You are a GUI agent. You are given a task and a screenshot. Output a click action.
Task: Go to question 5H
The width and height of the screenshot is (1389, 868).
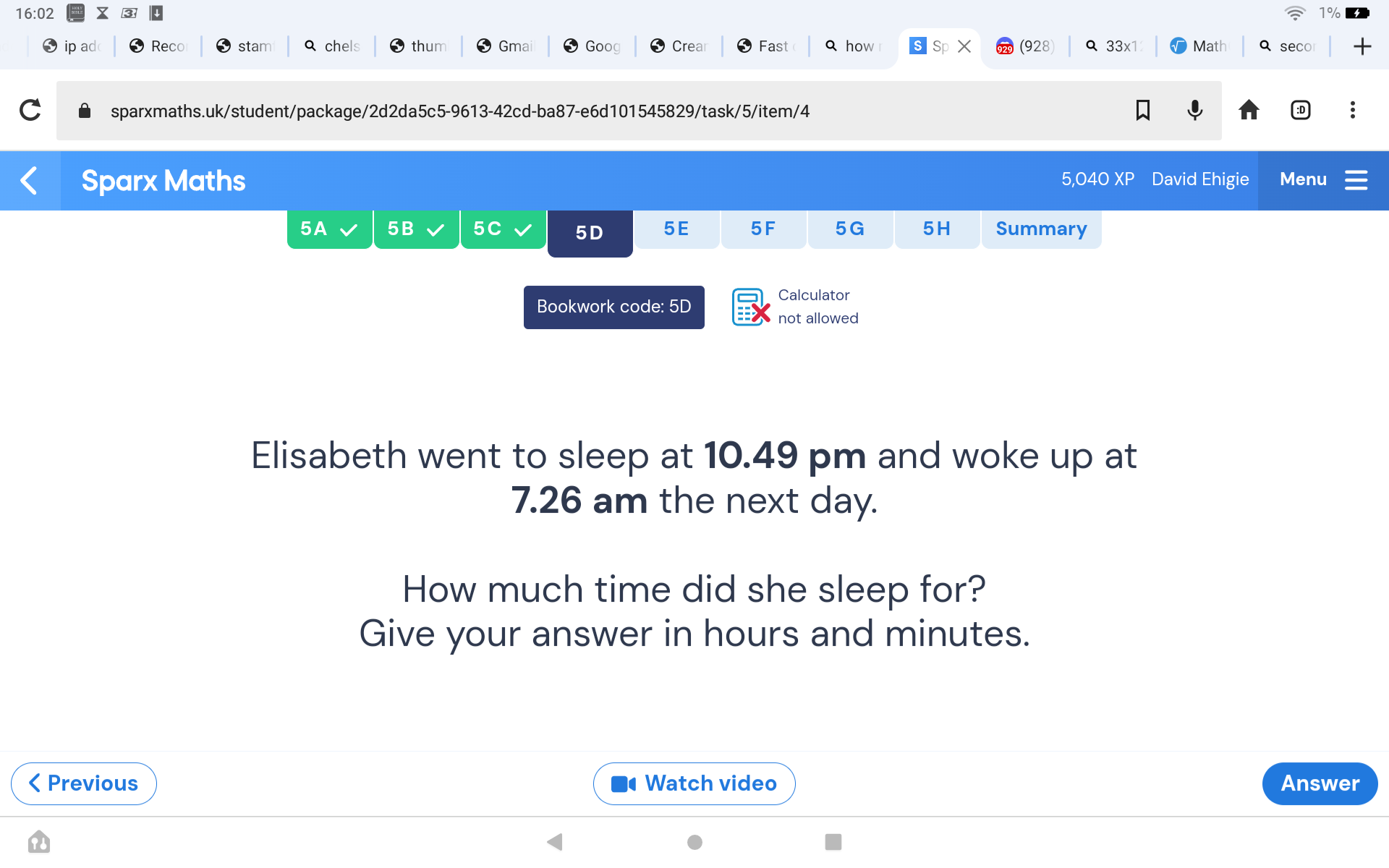938,229
